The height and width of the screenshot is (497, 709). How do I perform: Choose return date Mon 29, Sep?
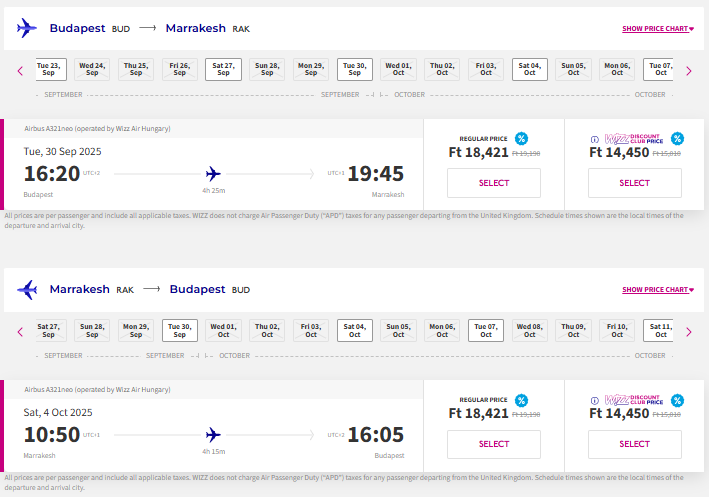coord(136,331)
